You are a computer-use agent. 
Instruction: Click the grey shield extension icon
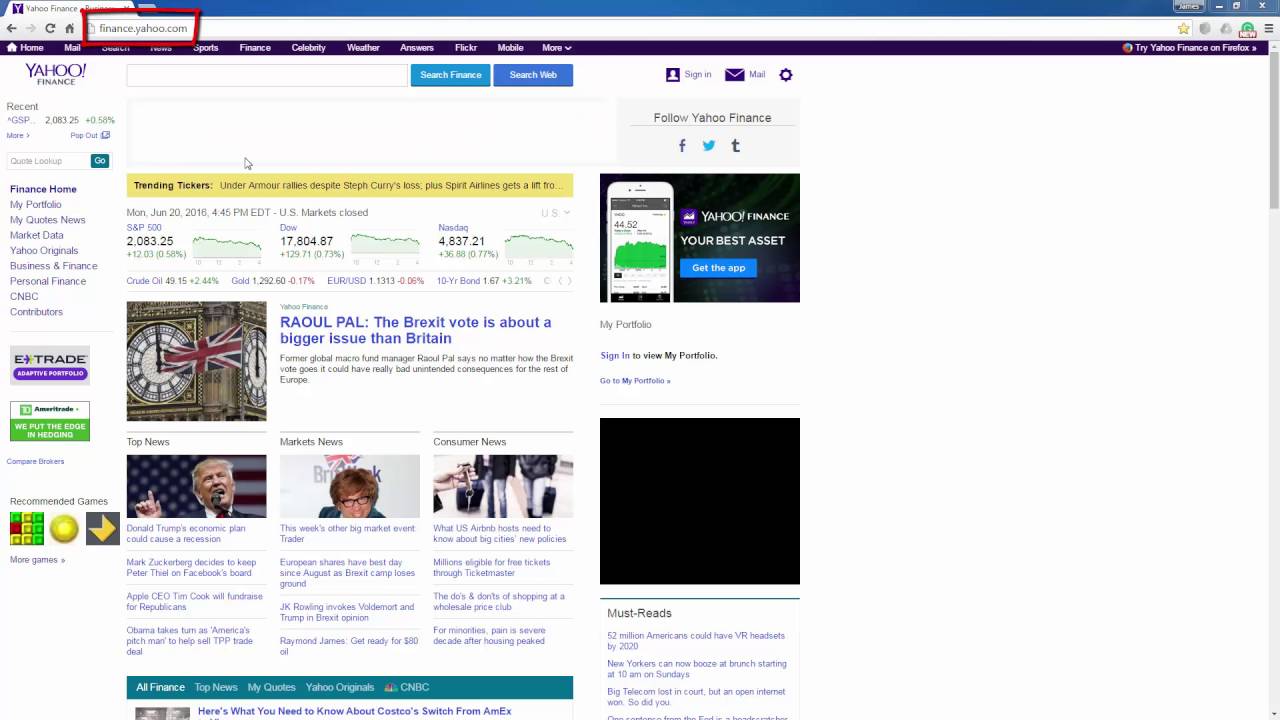click(1205, 29)
